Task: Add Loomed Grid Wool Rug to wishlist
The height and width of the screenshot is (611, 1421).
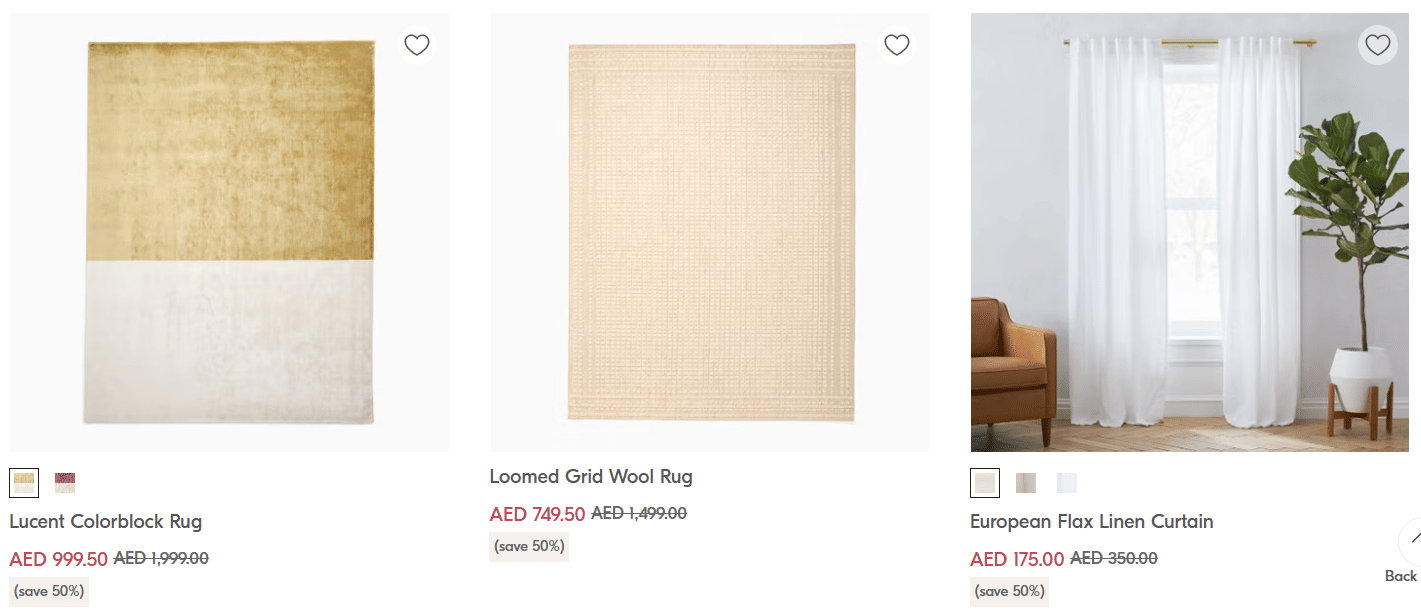Action: (897, 45)
